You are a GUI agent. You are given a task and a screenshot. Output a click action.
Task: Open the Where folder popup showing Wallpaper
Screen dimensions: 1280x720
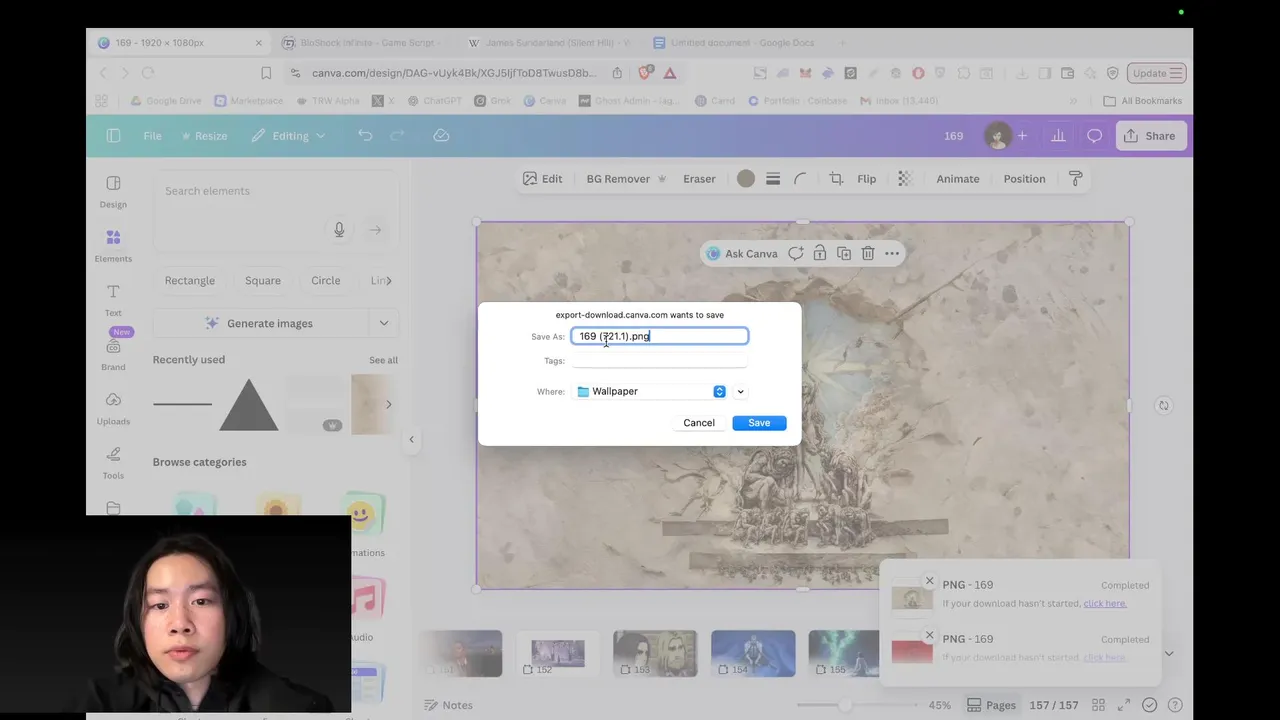(x=650, y=391)
